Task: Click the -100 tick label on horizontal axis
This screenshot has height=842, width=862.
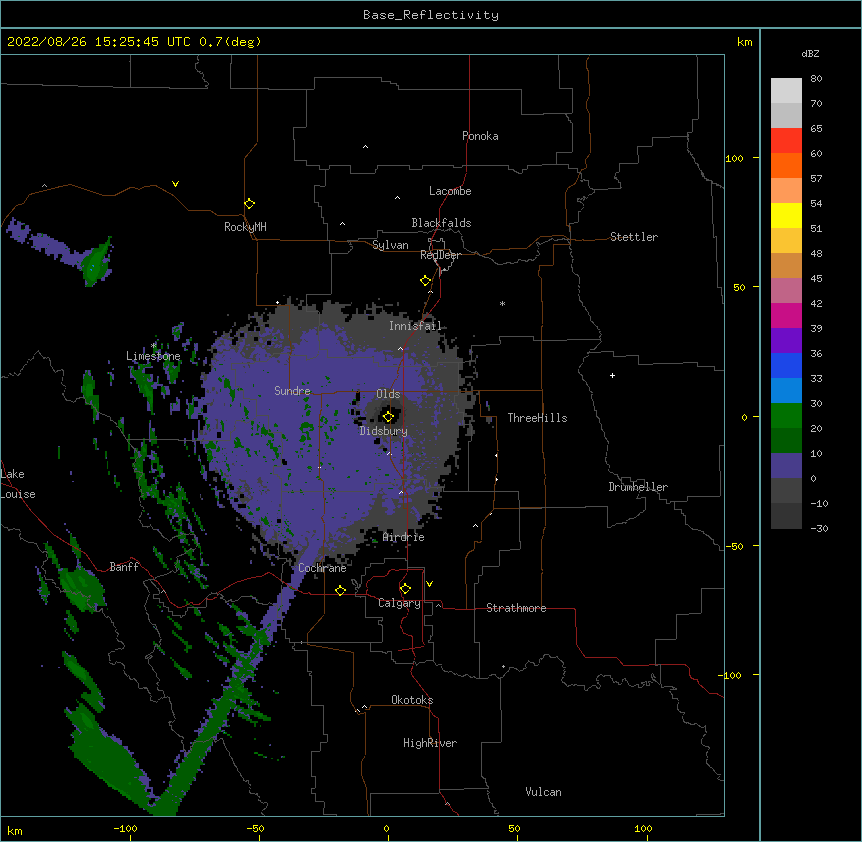Action: pos(125,828)
